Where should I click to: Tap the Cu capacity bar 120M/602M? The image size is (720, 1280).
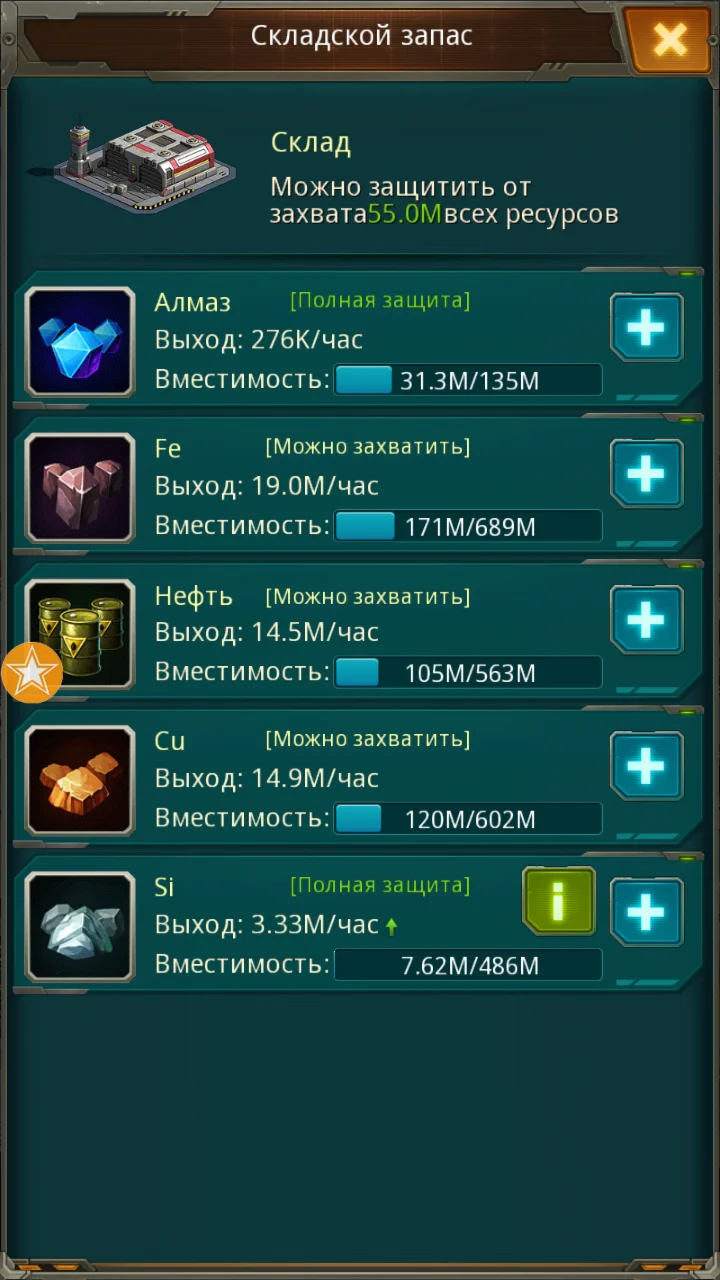(x=468, y=819)
